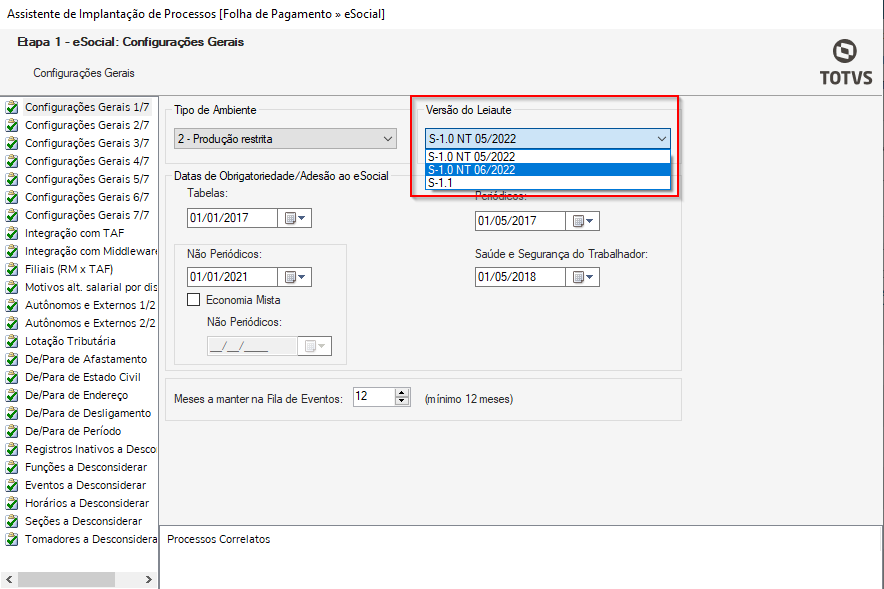
Task: Select Configurações Gerais 2/7 step
Action: coord(87,125)
